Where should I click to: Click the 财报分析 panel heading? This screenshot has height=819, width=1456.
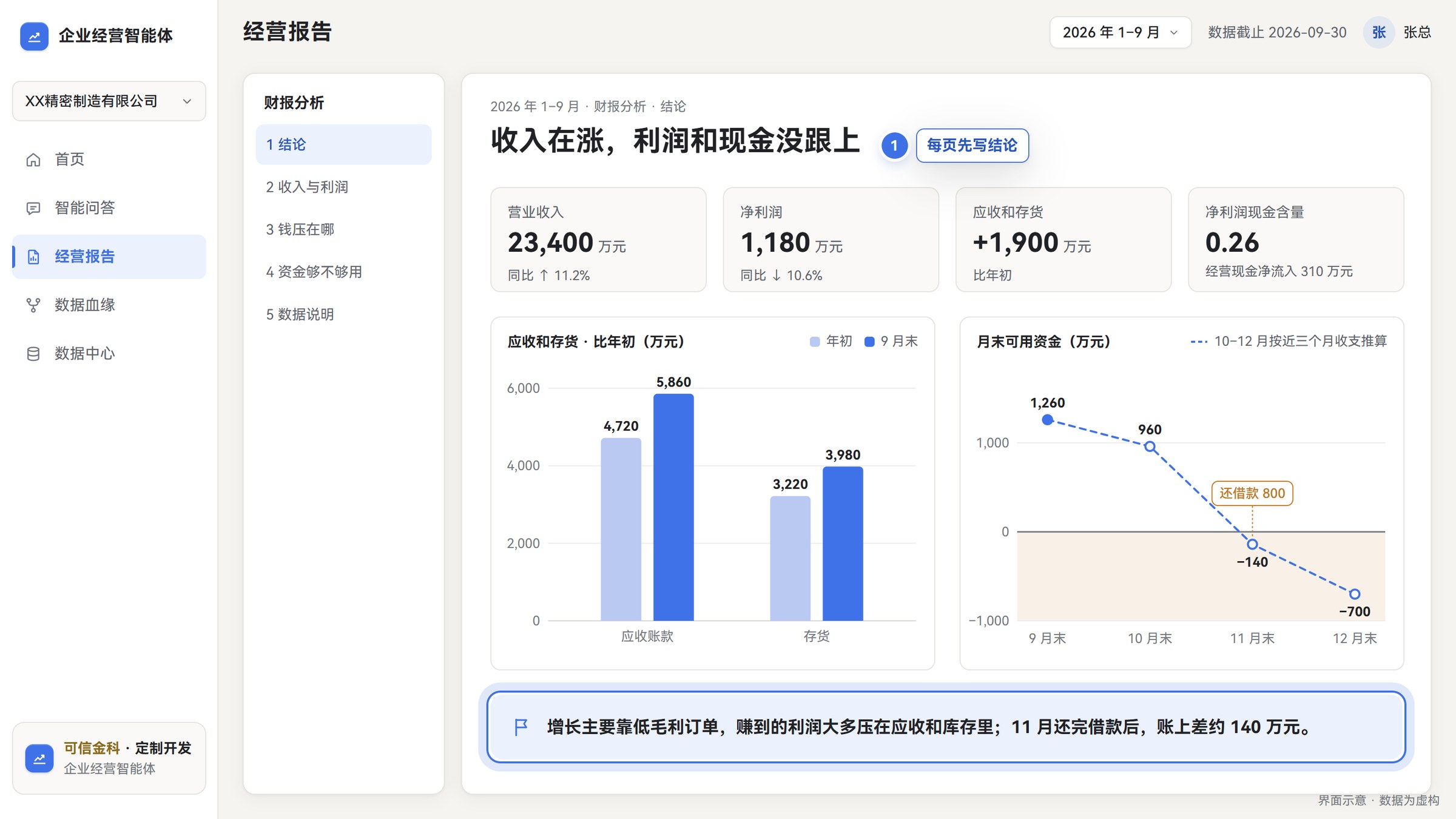(x=294, y=103)
